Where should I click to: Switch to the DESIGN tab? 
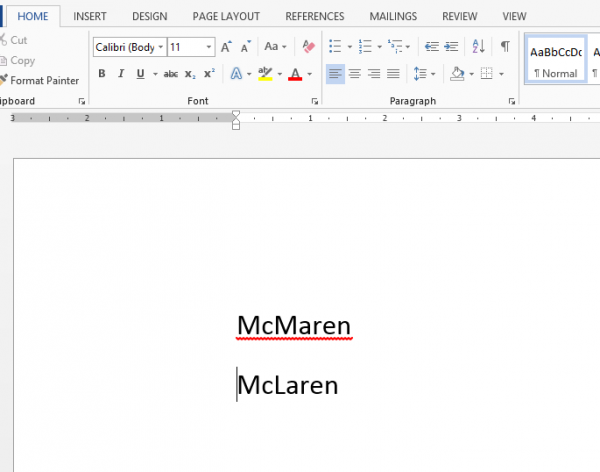150,16
